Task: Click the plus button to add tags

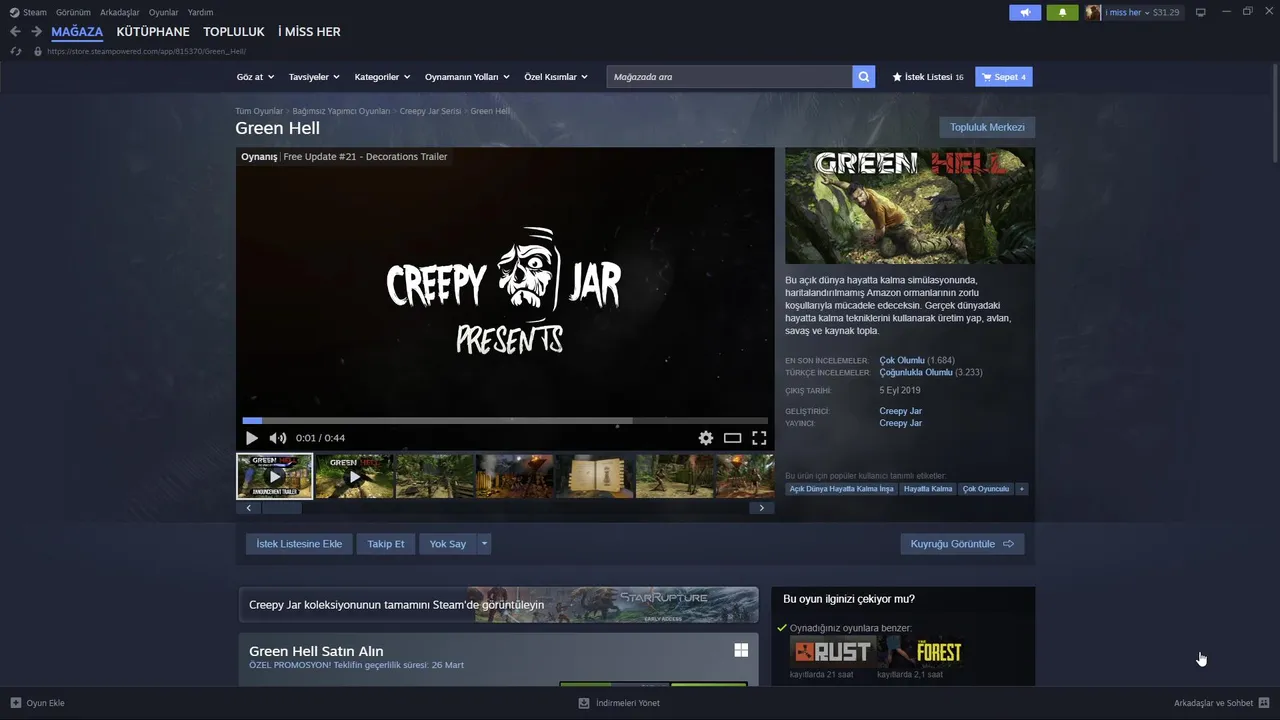Action: click(x=1022, y=489)
